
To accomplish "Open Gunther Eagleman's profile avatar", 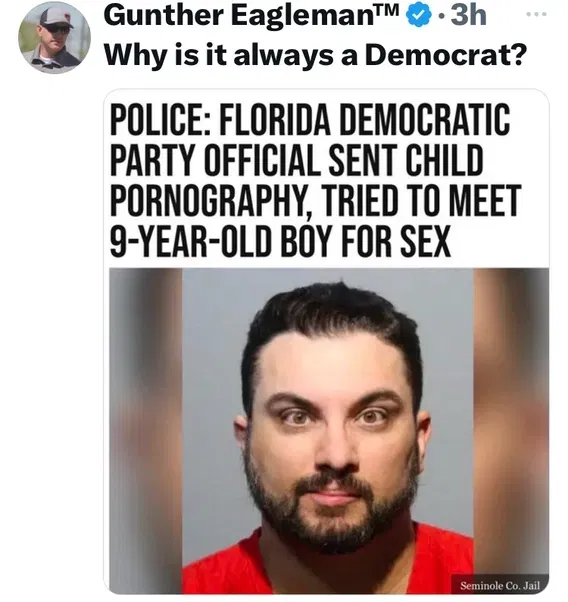I will click(x=55, y=36).
